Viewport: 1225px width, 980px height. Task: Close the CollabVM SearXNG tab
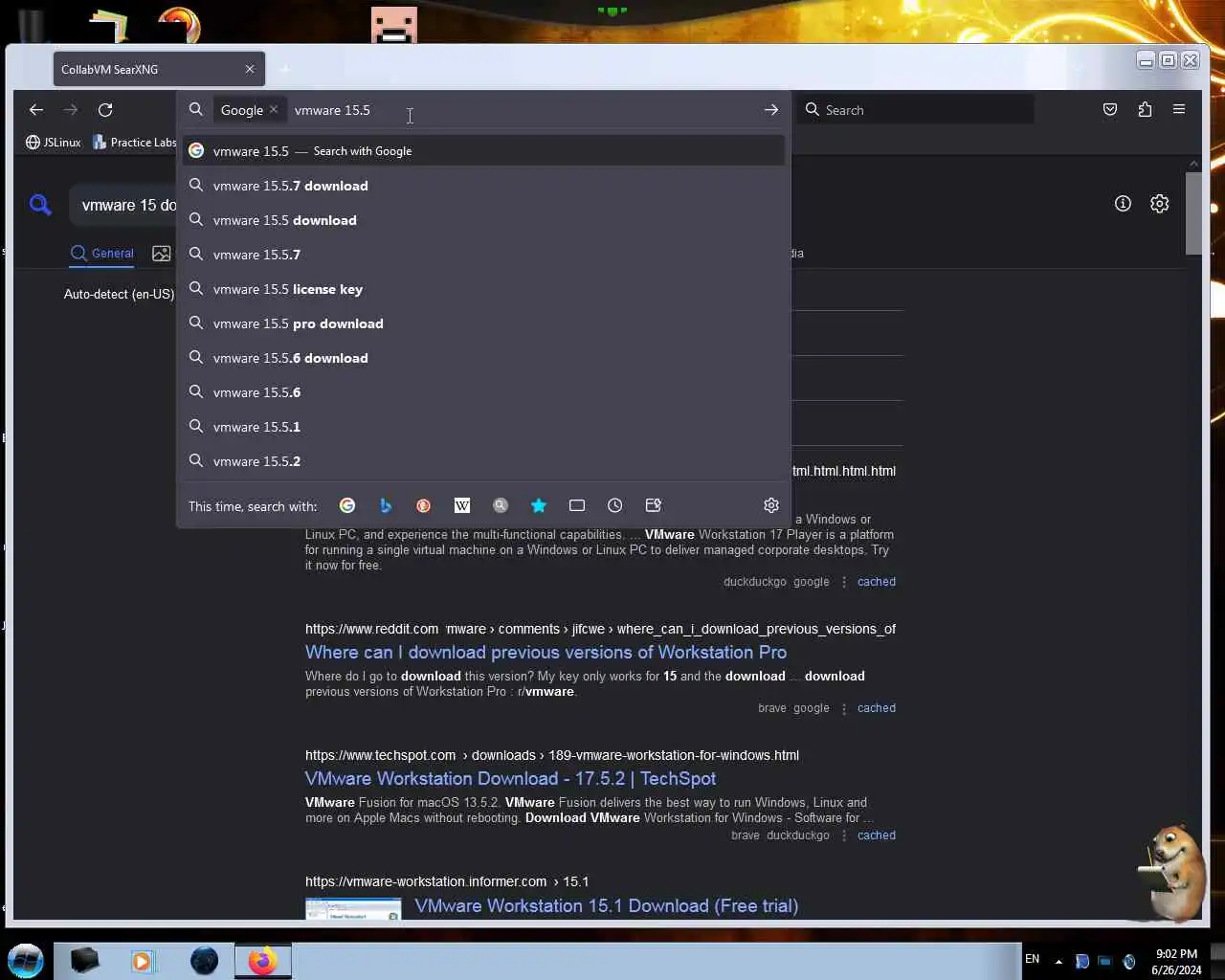pyautogui.click(x=250, y=69)
